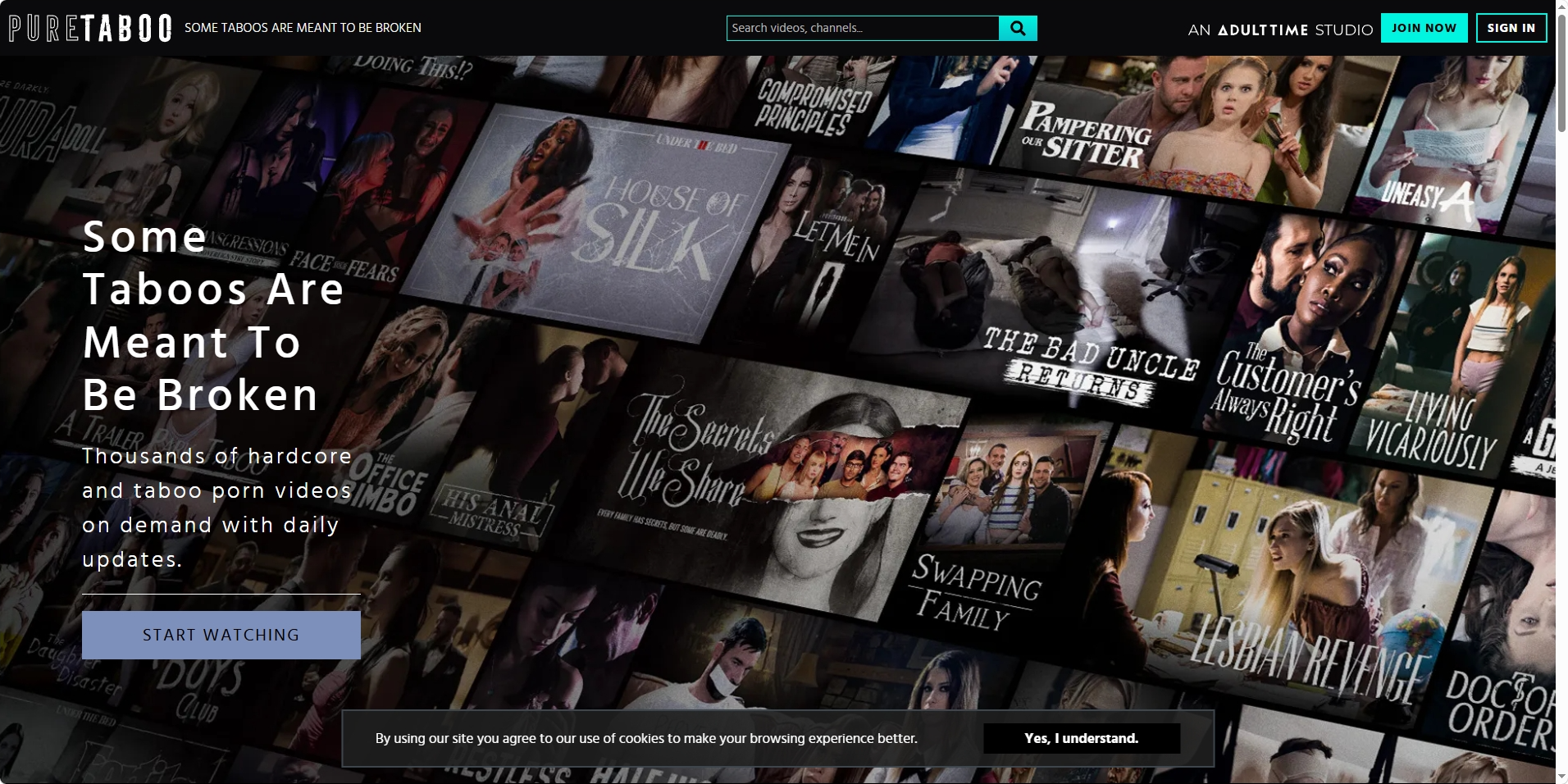Click the page's vertical scrollbar thumb
Image resolution: width=1568 pixels, height=784 pixels.
[x=1561, y=74]
